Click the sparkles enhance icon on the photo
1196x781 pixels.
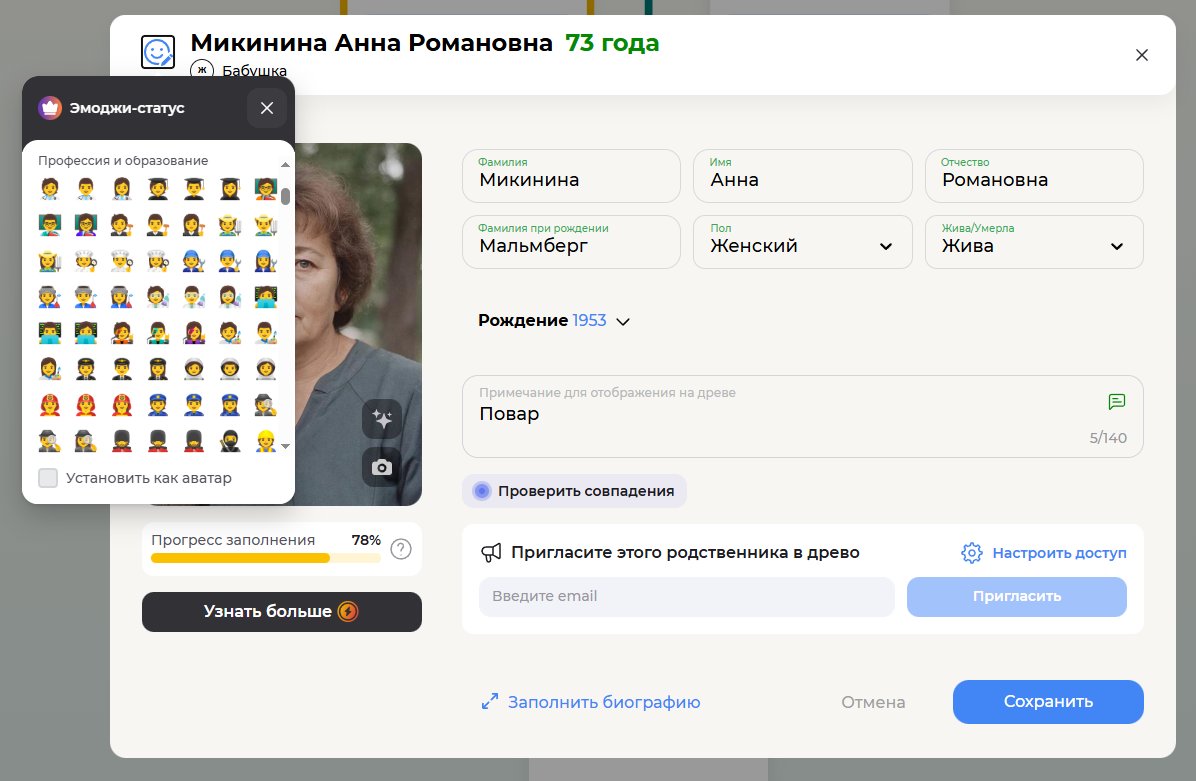pyautogui.click(x=381, y=419)
